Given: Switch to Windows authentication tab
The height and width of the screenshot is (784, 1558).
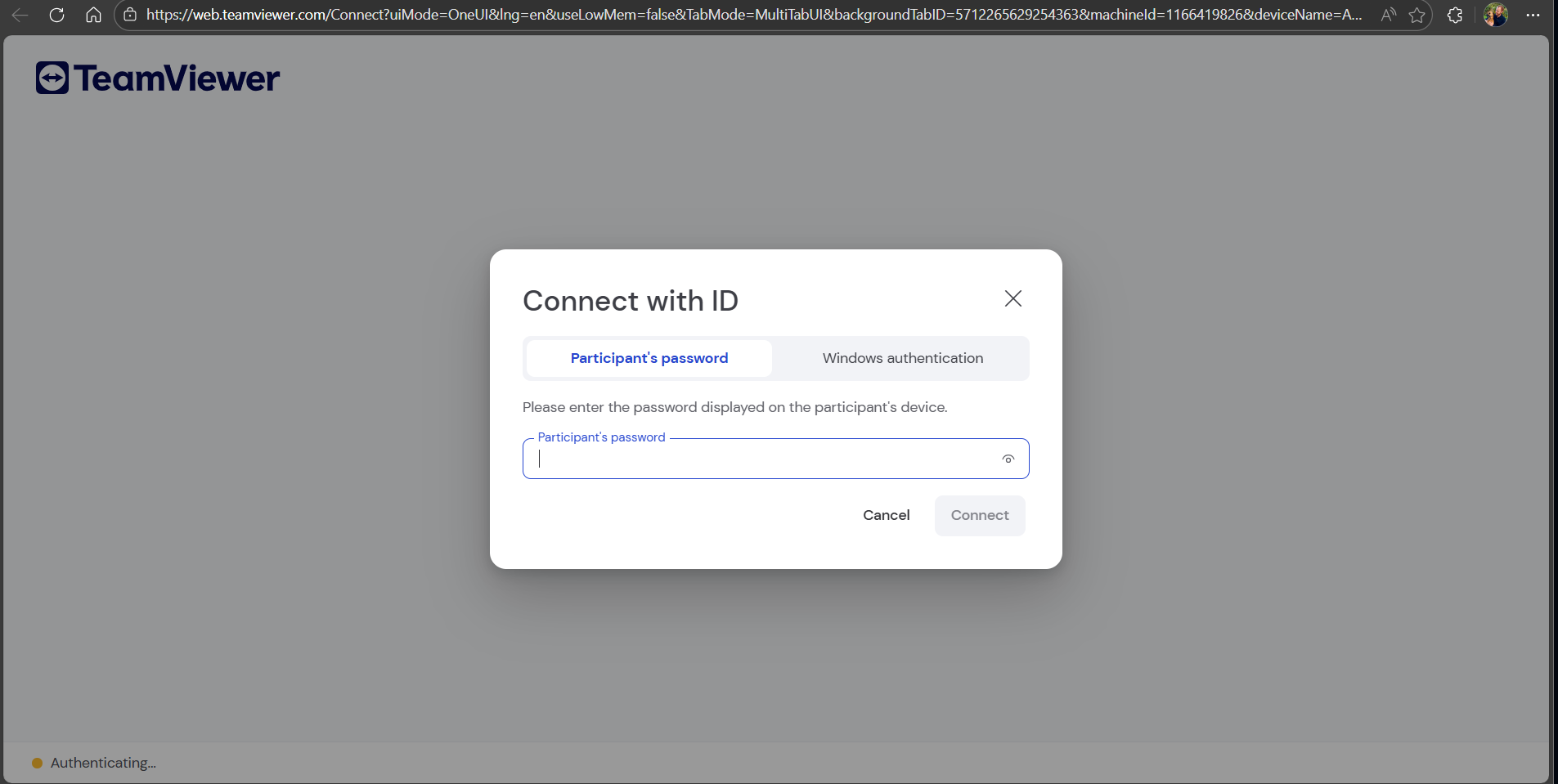Looking at the screenshot, I should pyautogui.click(x=903, y=358).
